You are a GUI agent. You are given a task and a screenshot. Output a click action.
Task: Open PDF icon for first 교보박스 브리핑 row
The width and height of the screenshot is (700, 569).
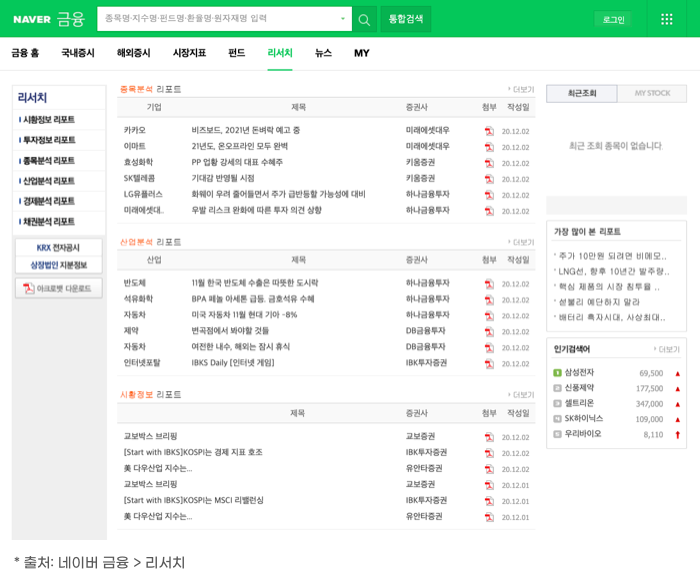(489, 437)
